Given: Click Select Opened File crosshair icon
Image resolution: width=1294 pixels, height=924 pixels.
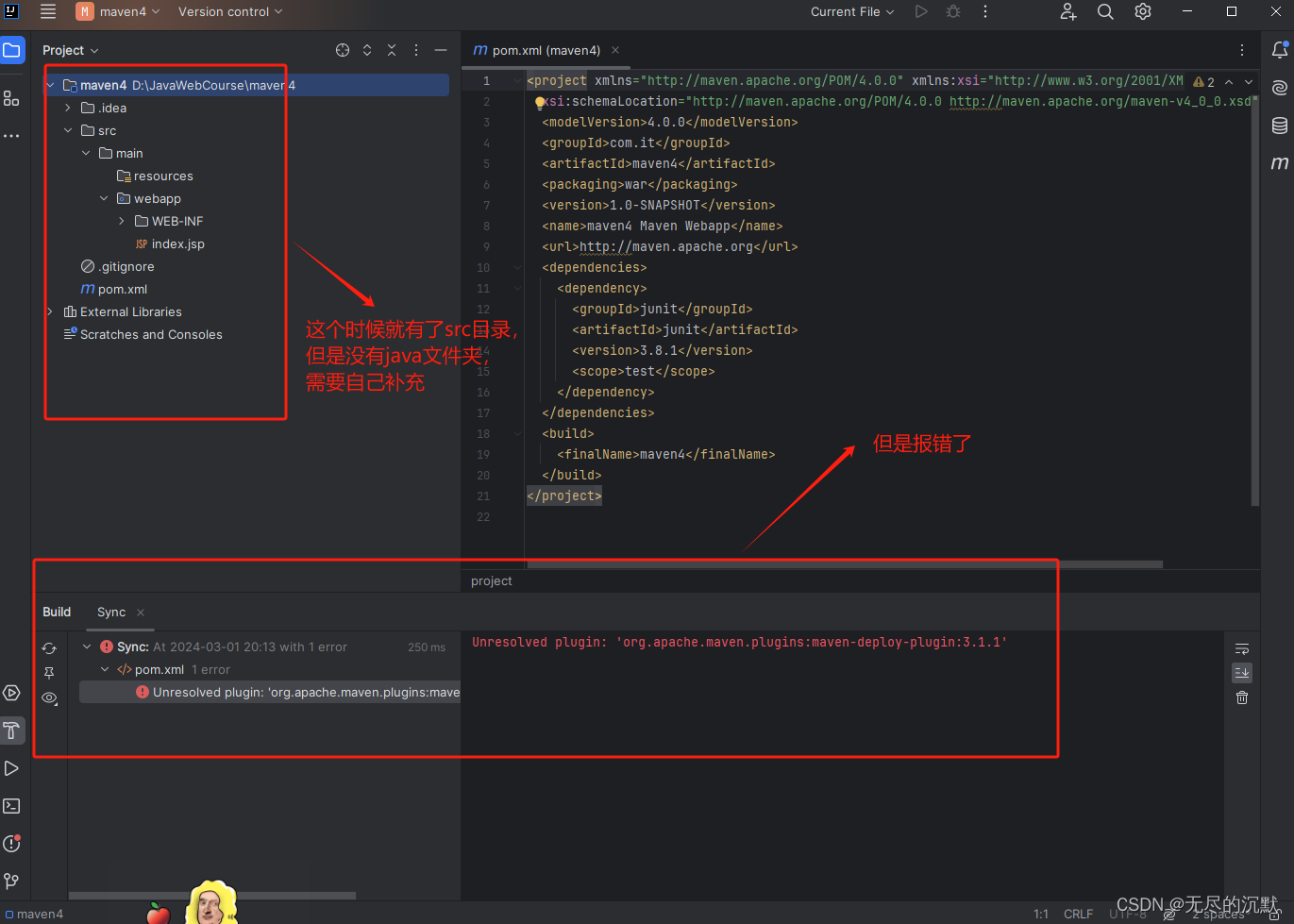Looking at the screenshot, I should click(343, 50).
